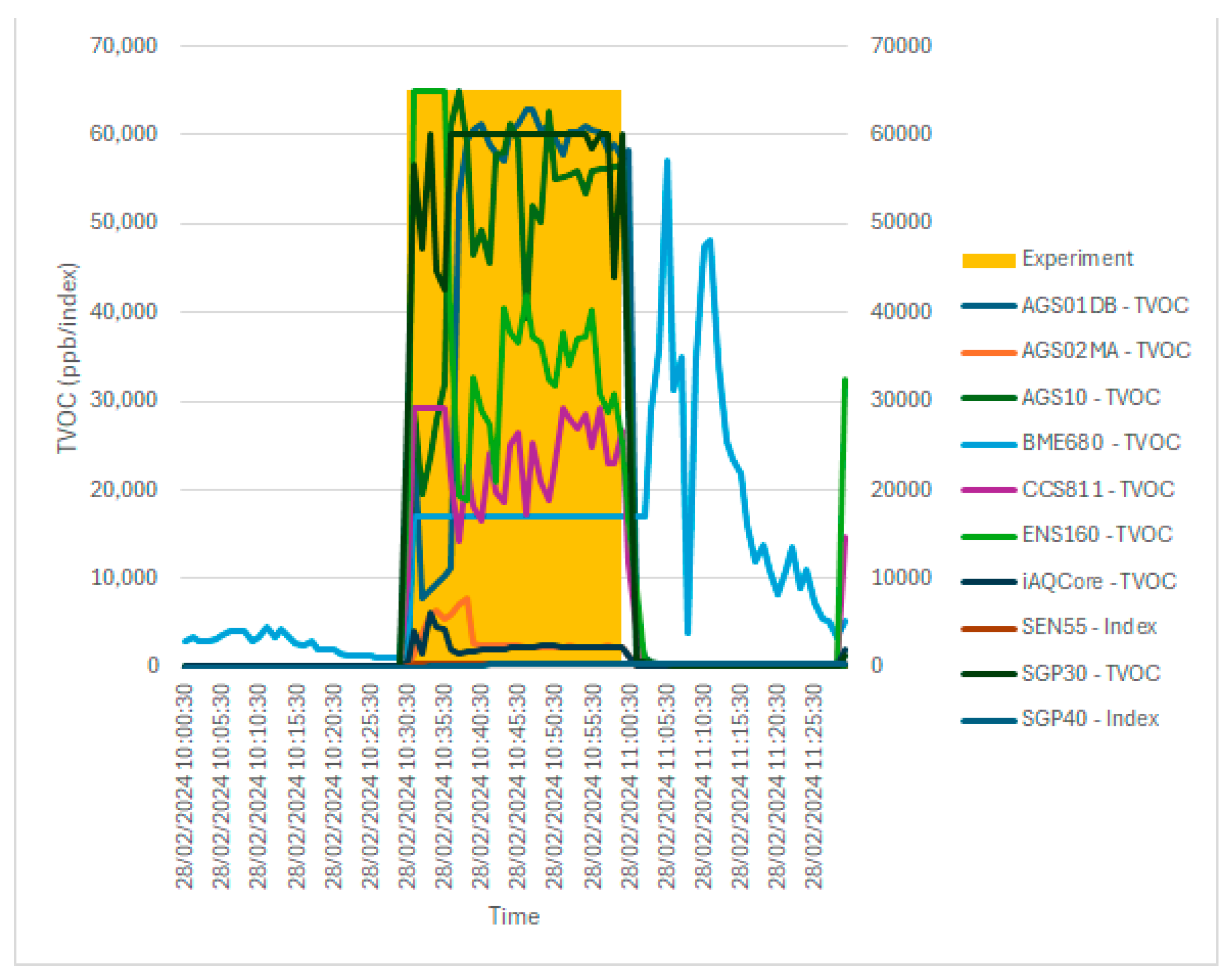
Task: Select the CCS811 - TVOC magenta legend marker
Action: pos(988,490)
